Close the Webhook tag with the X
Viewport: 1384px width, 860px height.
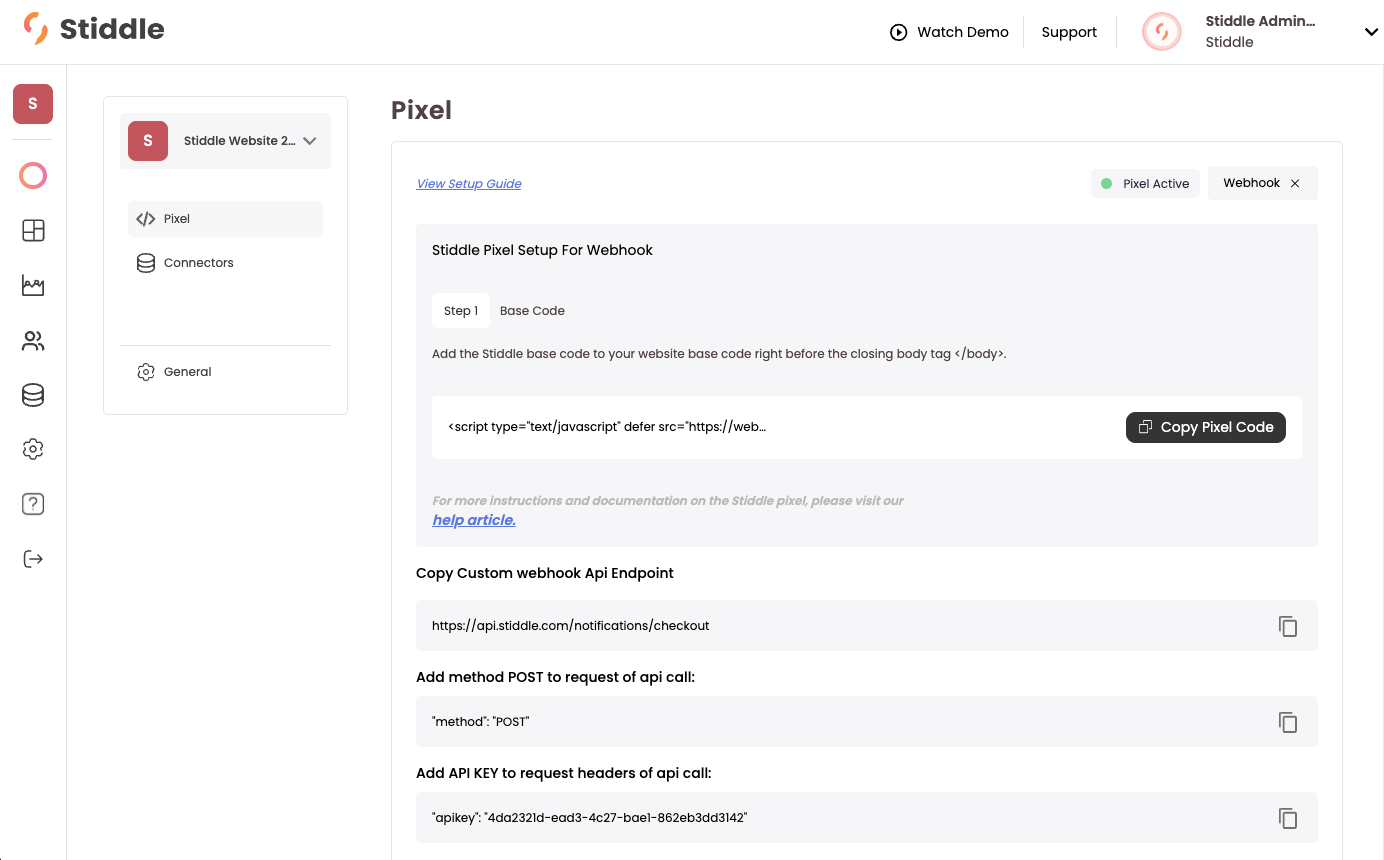point(1295,184)
